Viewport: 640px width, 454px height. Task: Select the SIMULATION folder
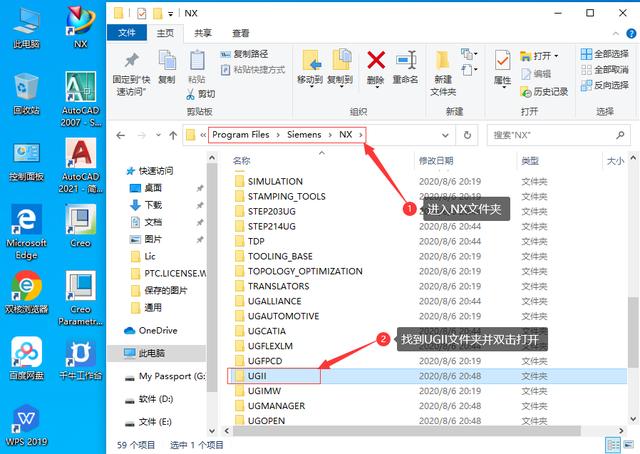click(269, 181)
